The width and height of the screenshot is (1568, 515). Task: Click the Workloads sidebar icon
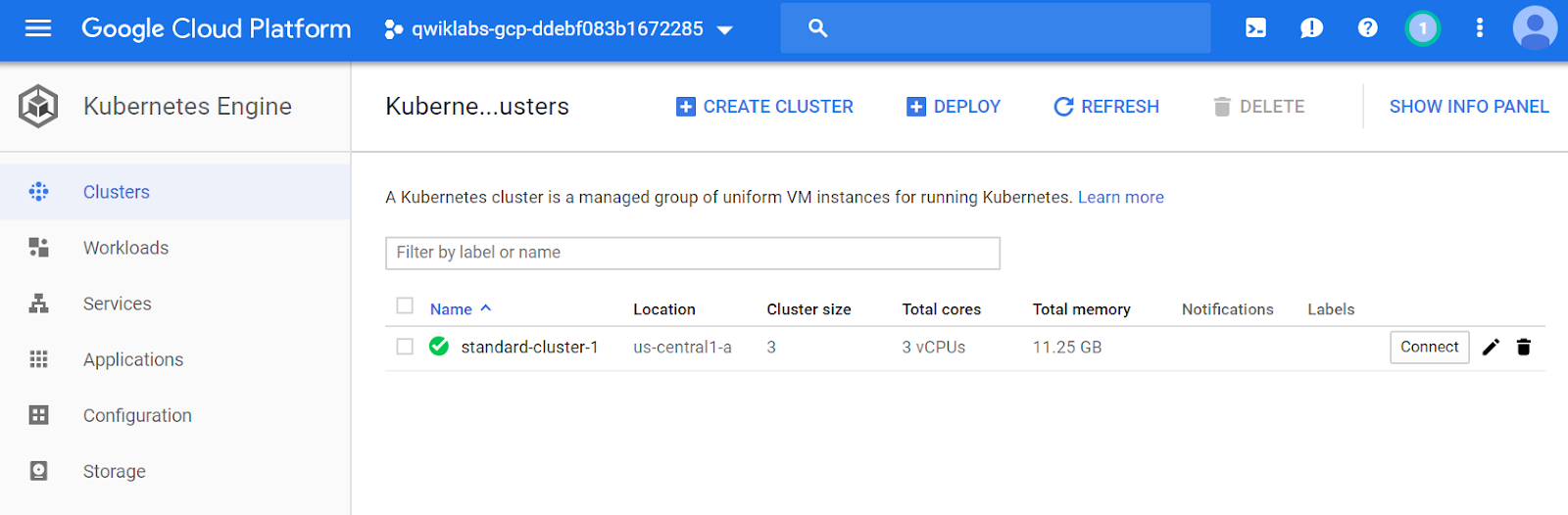point(38,248)
